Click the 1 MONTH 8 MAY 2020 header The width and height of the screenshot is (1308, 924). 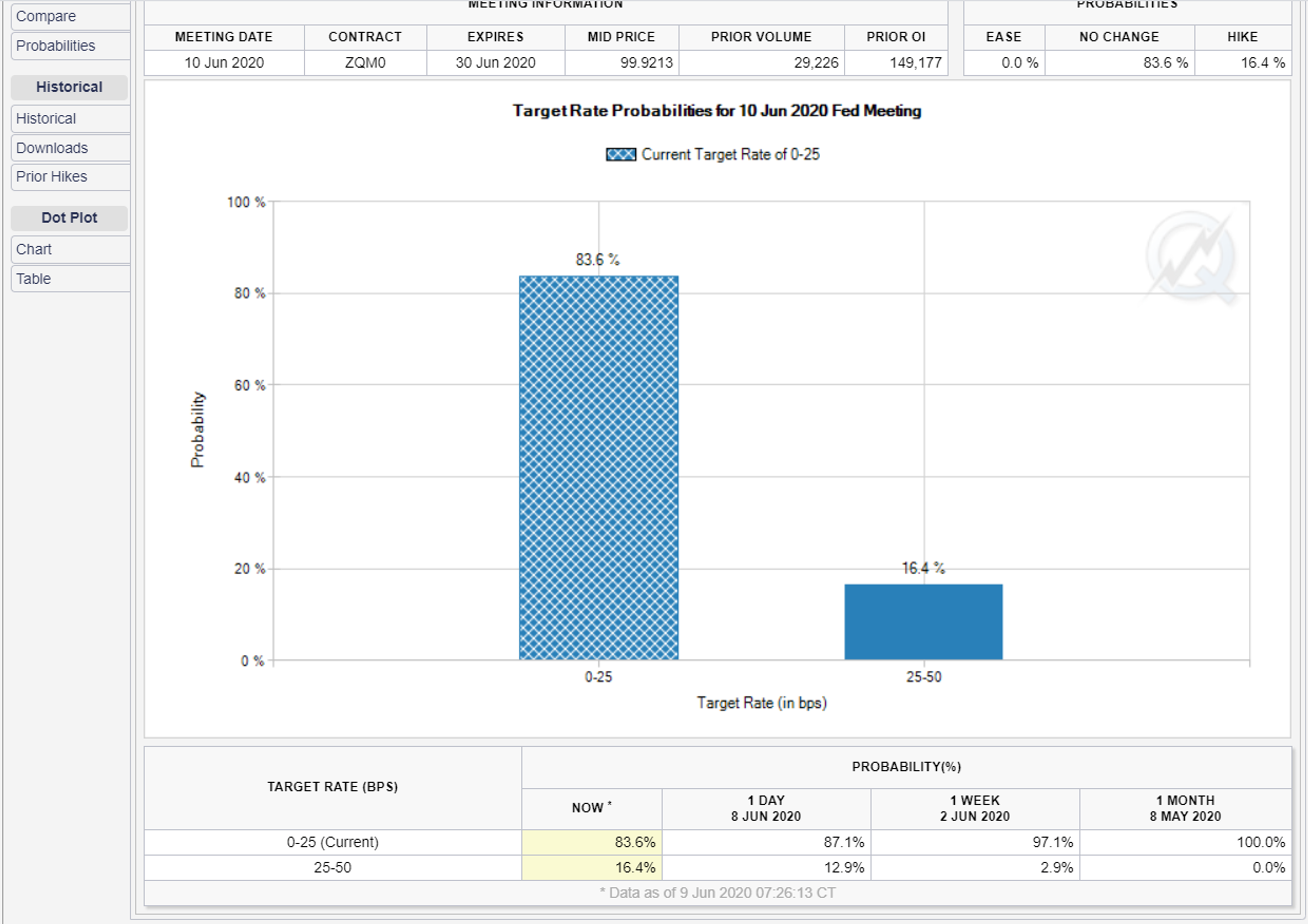tap(1185, 808)
